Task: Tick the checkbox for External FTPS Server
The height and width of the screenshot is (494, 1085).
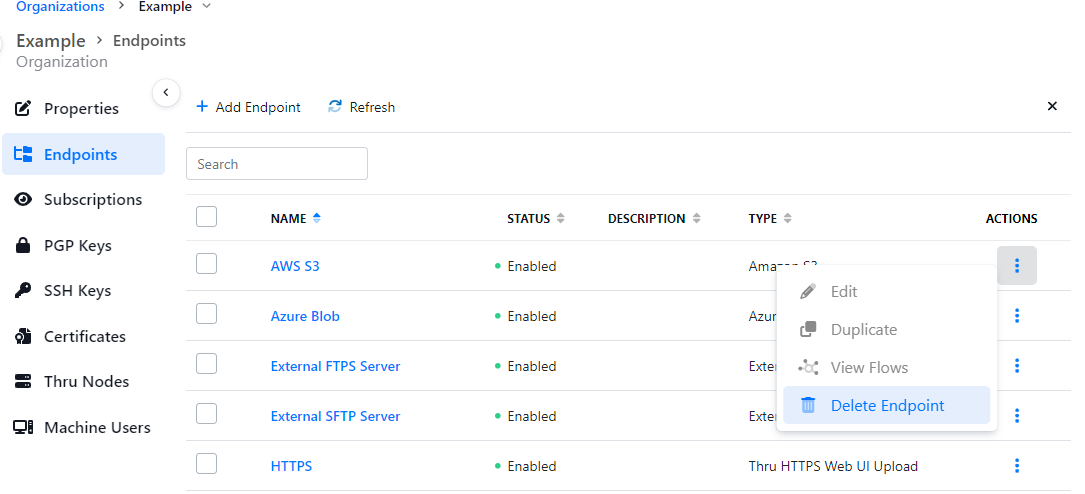Action: (207, 364)
